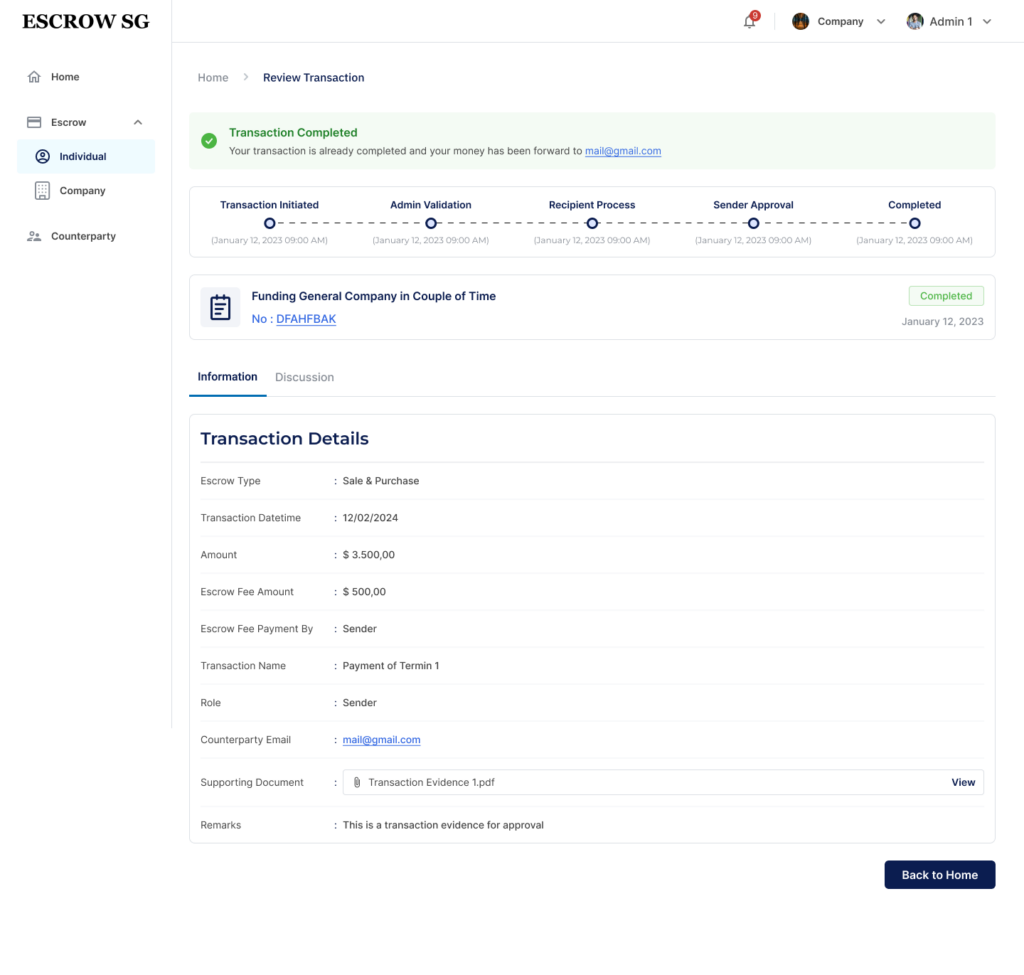This screenshot has height=975, width=1024.
Task: Click the paperclip icon on Transaction Evidence
Action: pyautogui.click(x=357, y=782)
